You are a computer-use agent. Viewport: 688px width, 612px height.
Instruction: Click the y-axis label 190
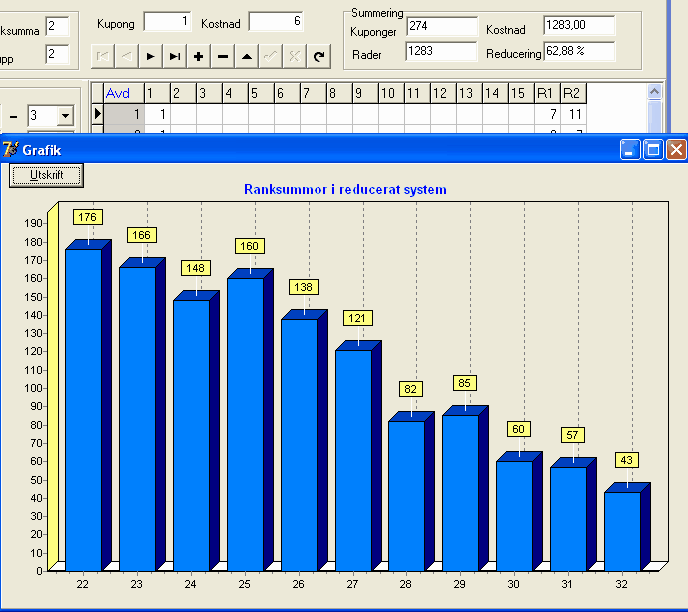tap(33, 223)
